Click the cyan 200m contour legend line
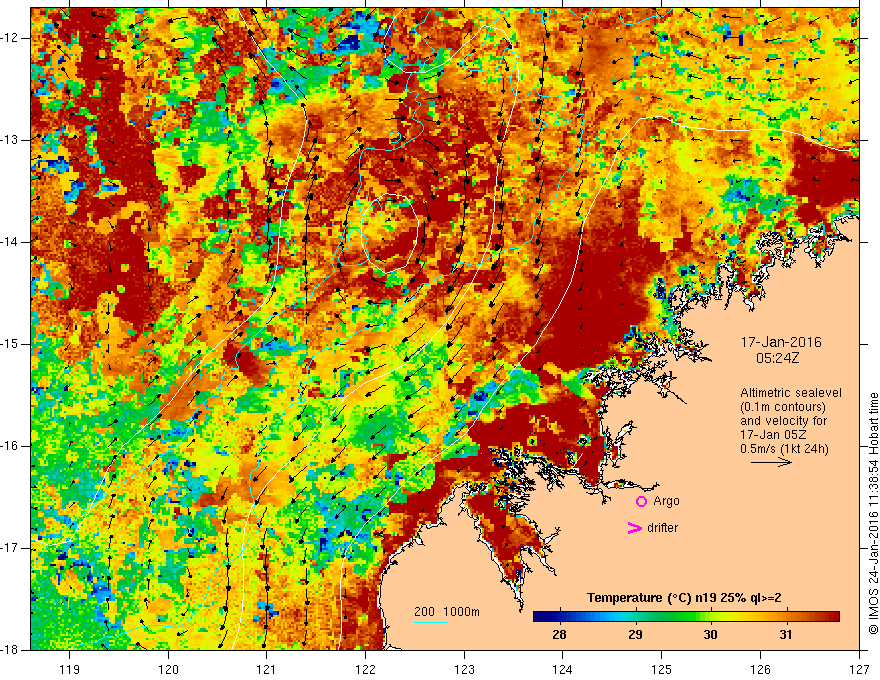The image size is (880, 680). (430, 622)
